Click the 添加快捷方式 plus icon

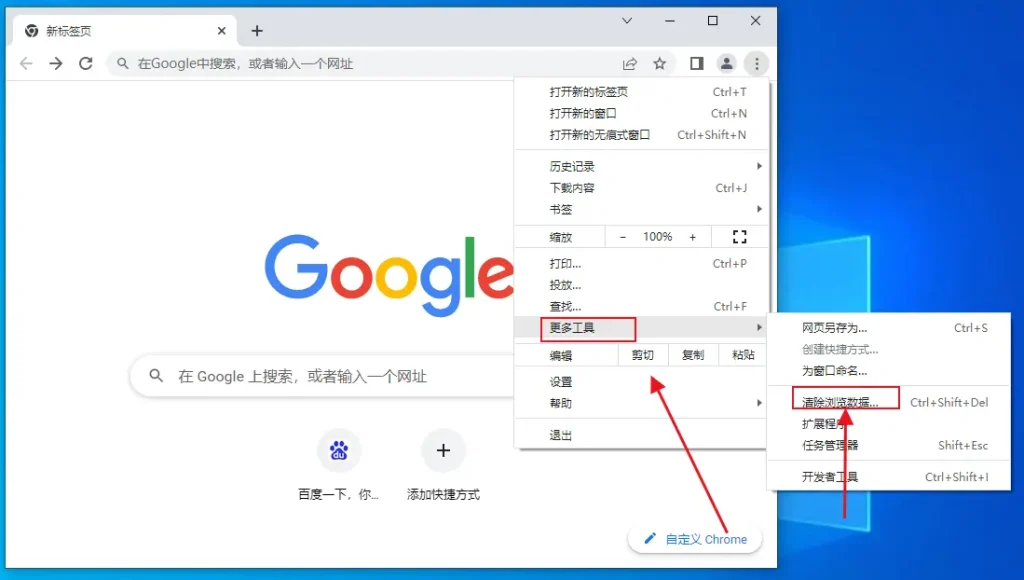coord(443,450)
